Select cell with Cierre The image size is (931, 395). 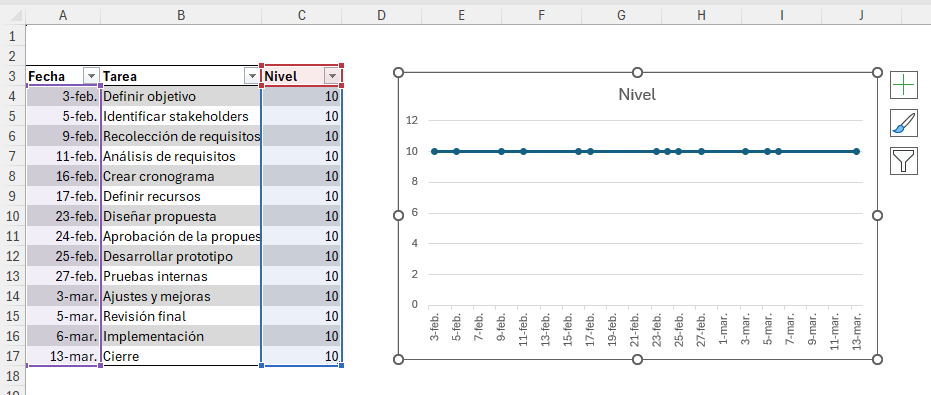[x=181, y=356]
